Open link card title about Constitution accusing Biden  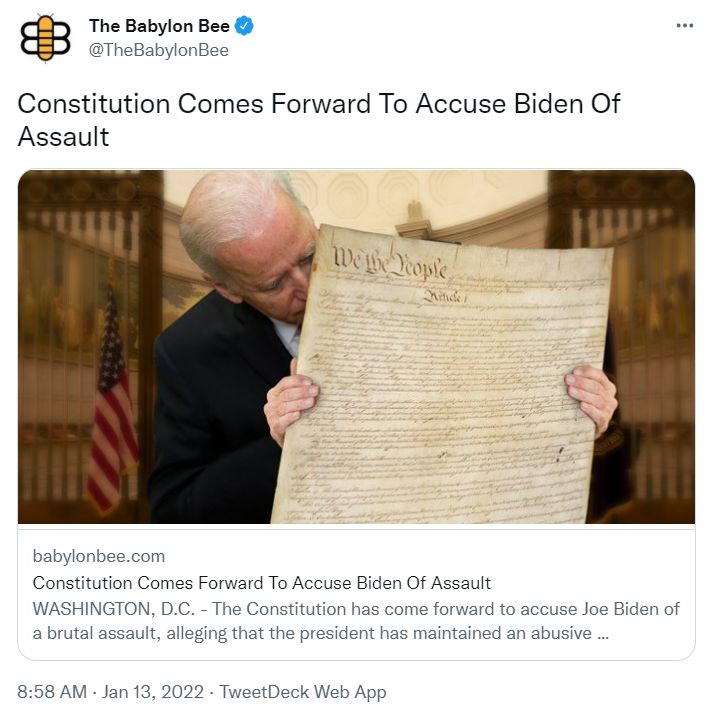262,583
